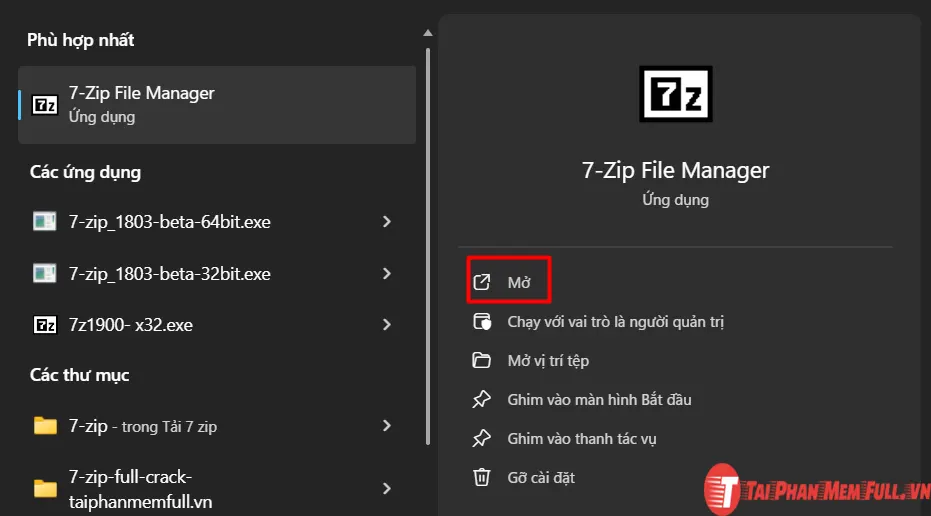Click the 7z icon next to 7z1900- x32.exe
This screenshot has width=931, height=516.
[x=45, y=325]
